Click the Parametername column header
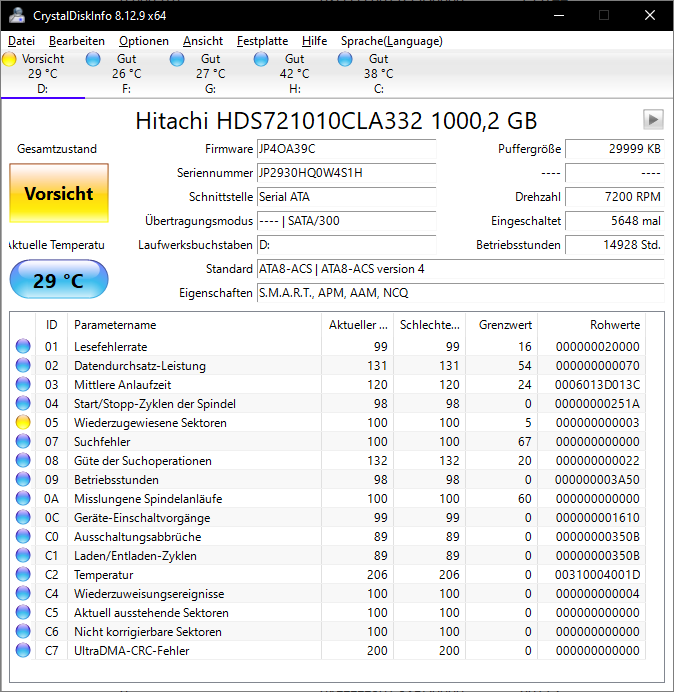 click(195, 325)
